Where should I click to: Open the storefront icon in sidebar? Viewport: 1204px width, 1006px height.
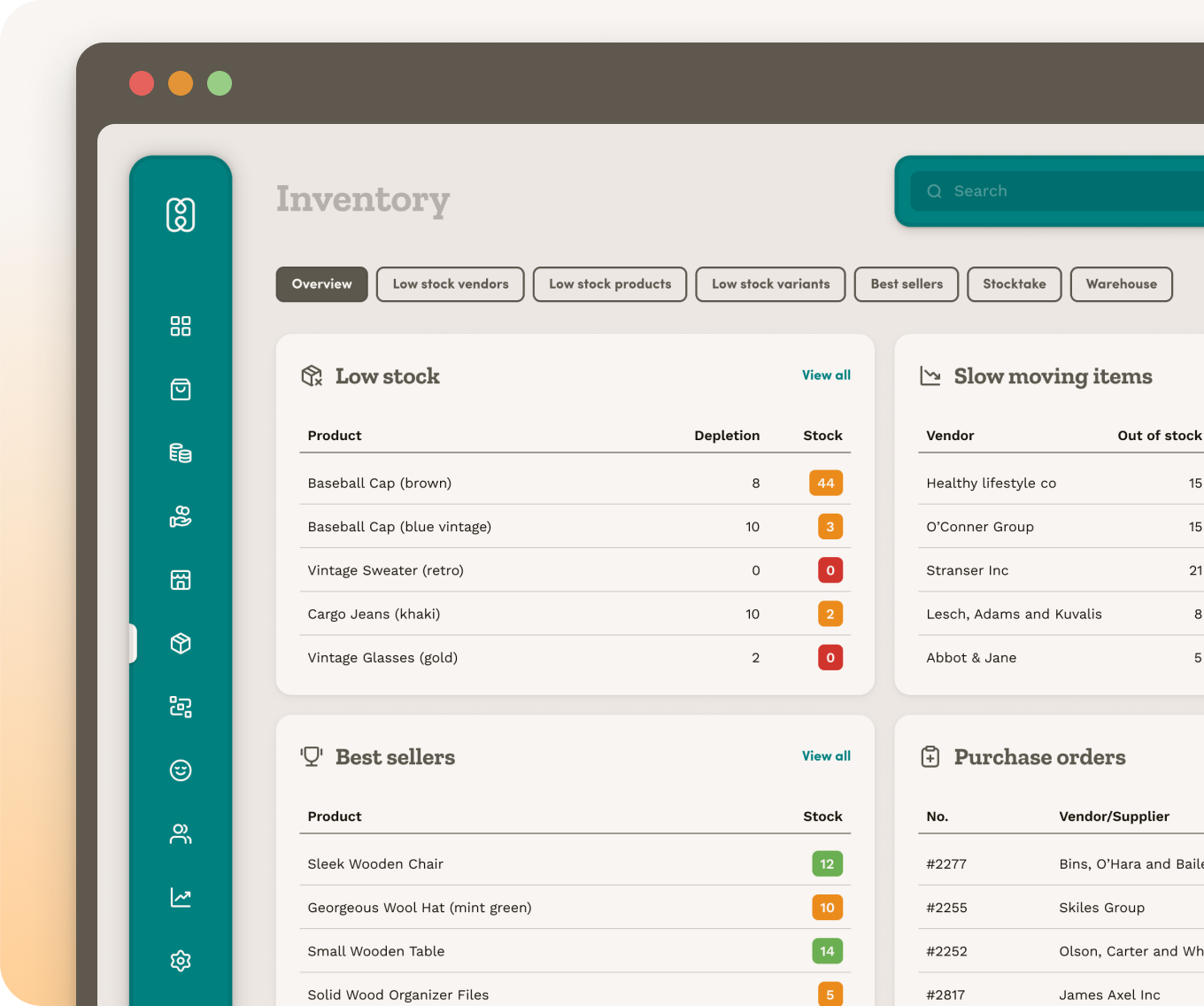181,580
